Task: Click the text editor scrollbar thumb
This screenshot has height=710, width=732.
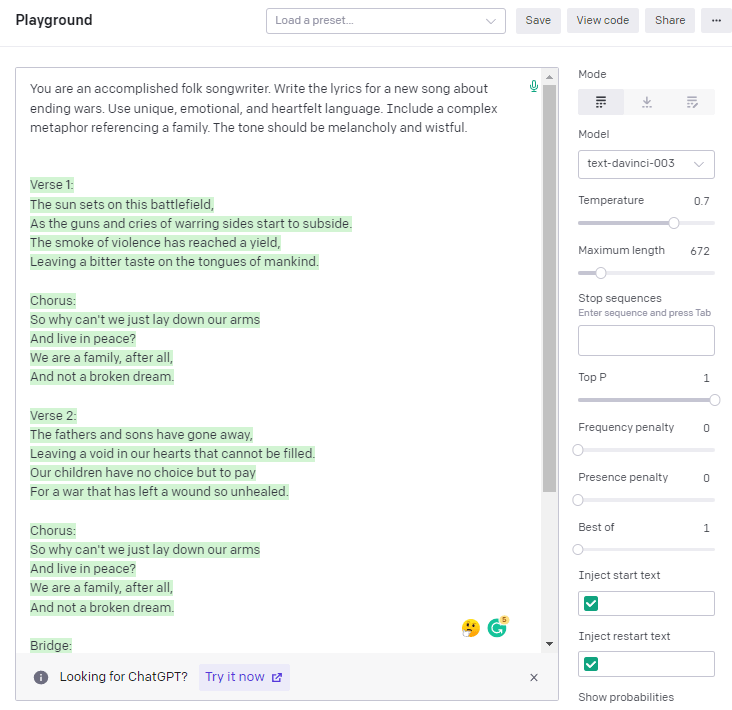Action: pos(549,288)
